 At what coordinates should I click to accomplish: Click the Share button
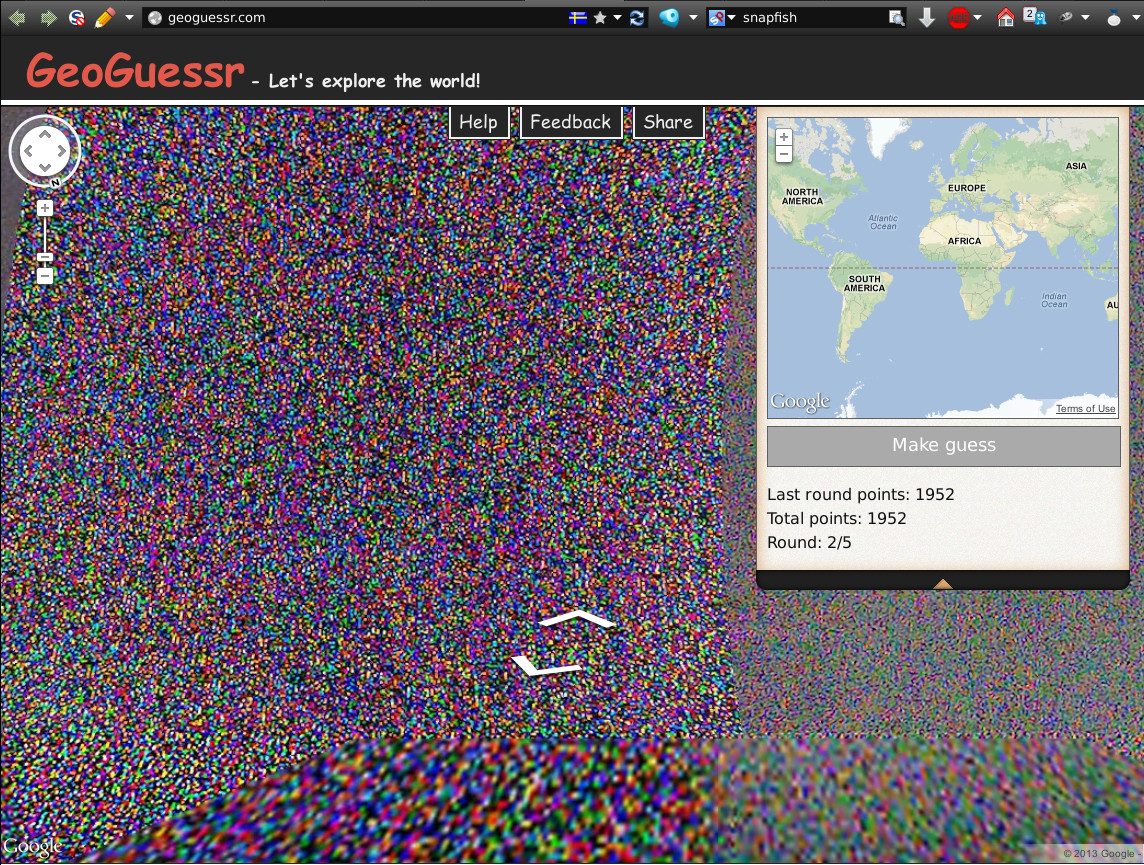click(668, 122)
